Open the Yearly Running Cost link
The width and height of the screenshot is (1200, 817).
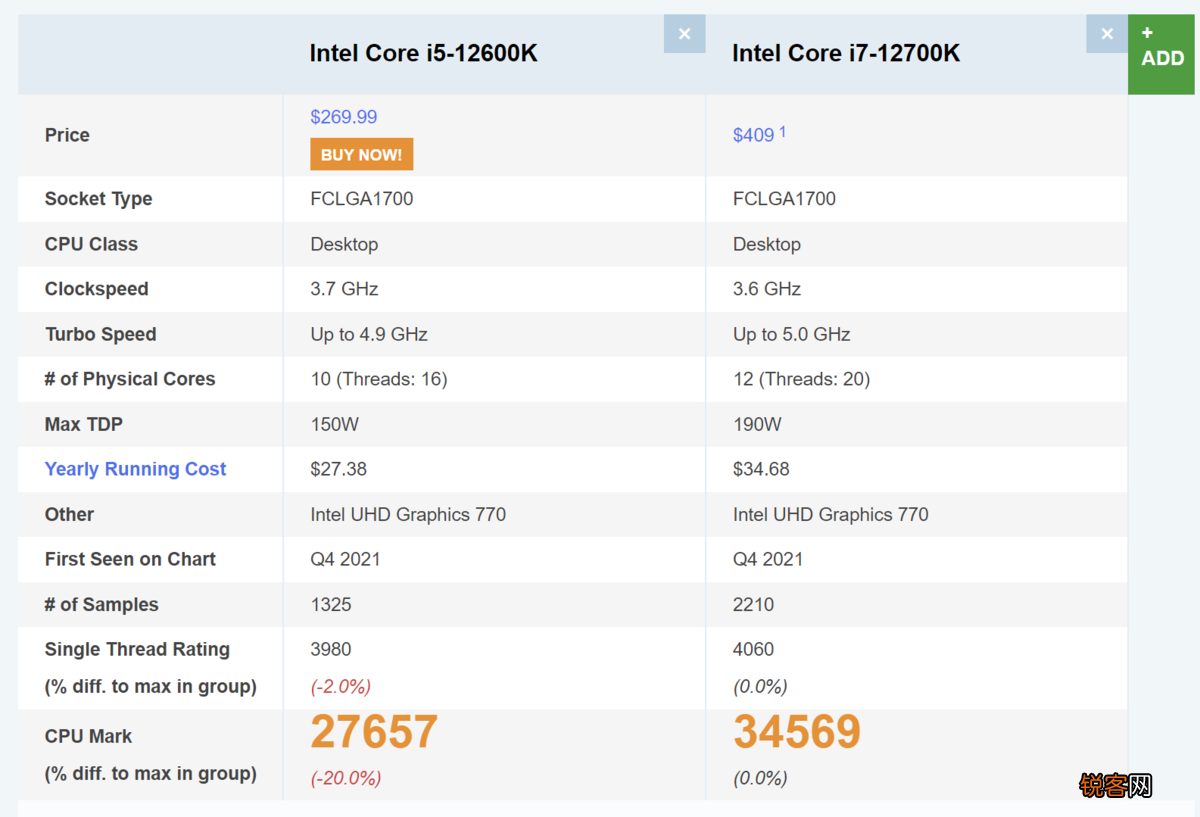[135, 469]
